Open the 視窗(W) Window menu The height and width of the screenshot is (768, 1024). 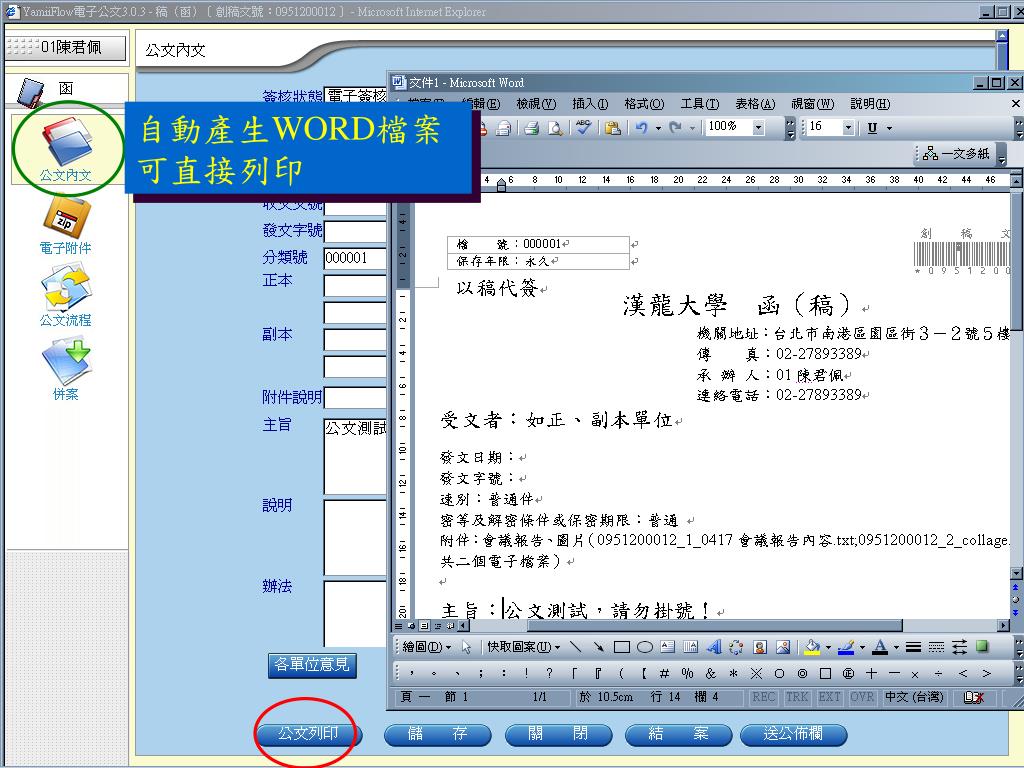812,104
